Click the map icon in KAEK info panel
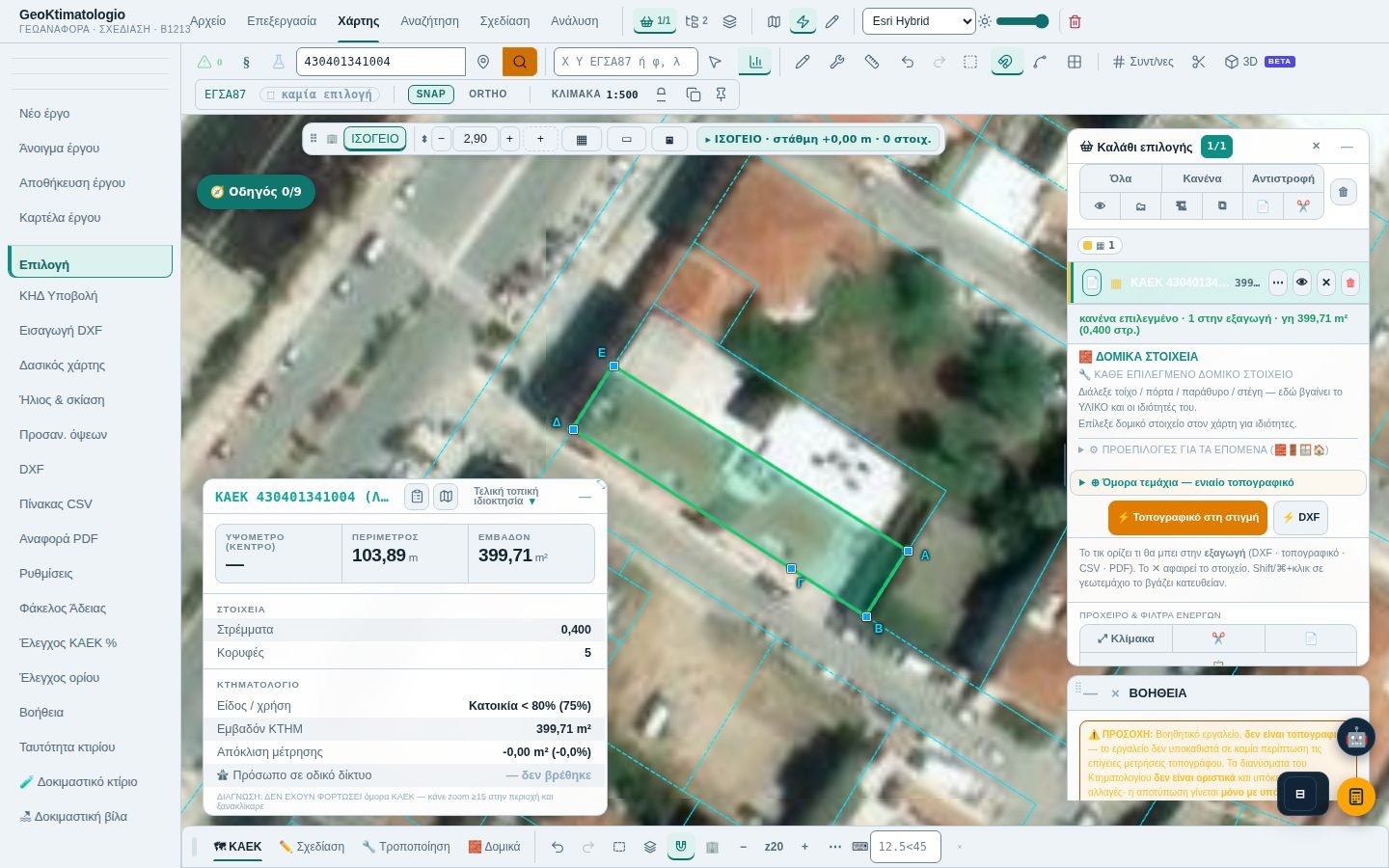This screenshot has height=868, width=1389. pos(446,497)
